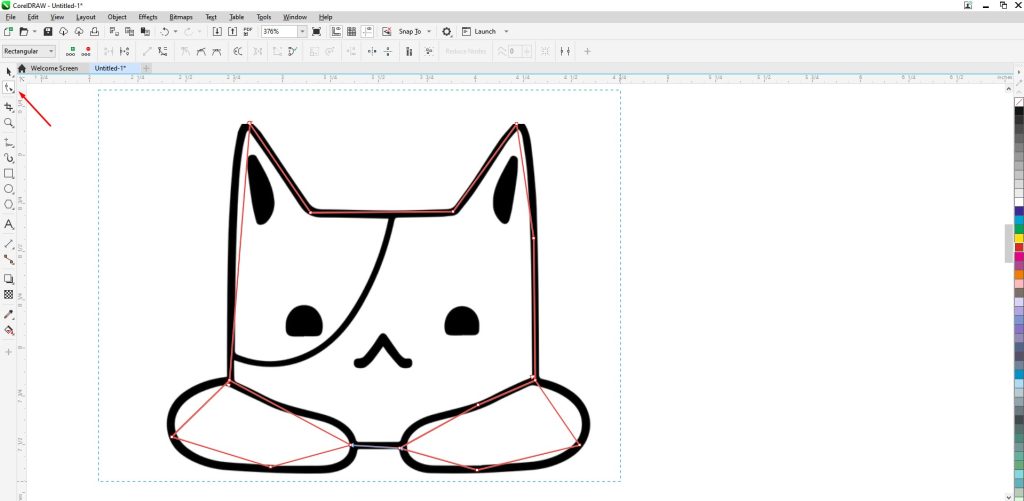Open the Table menu
This screenshot has height=501, width=1024.
pyautogui.click(x=236, y=17)
